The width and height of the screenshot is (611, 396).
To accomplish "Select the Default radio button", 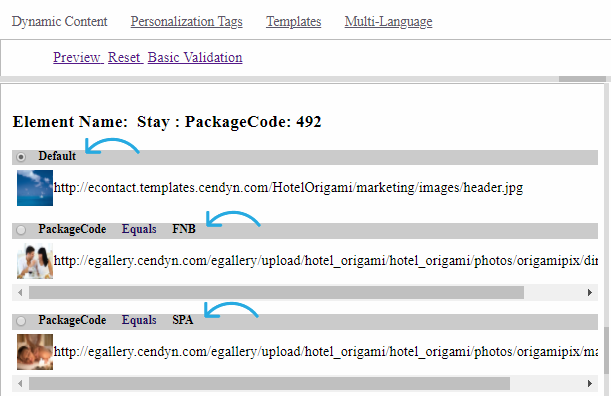I will click(21, 157).
